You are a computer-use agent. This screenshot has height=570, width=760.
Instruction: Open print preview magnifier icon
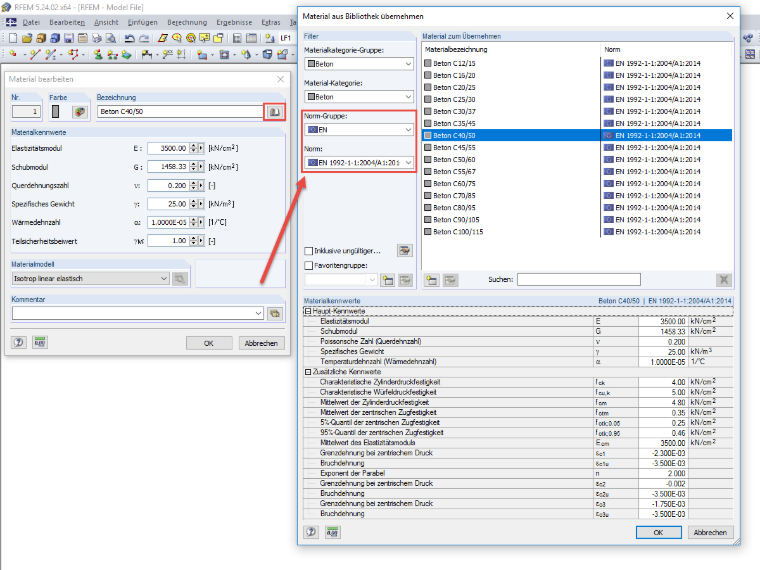111,38
